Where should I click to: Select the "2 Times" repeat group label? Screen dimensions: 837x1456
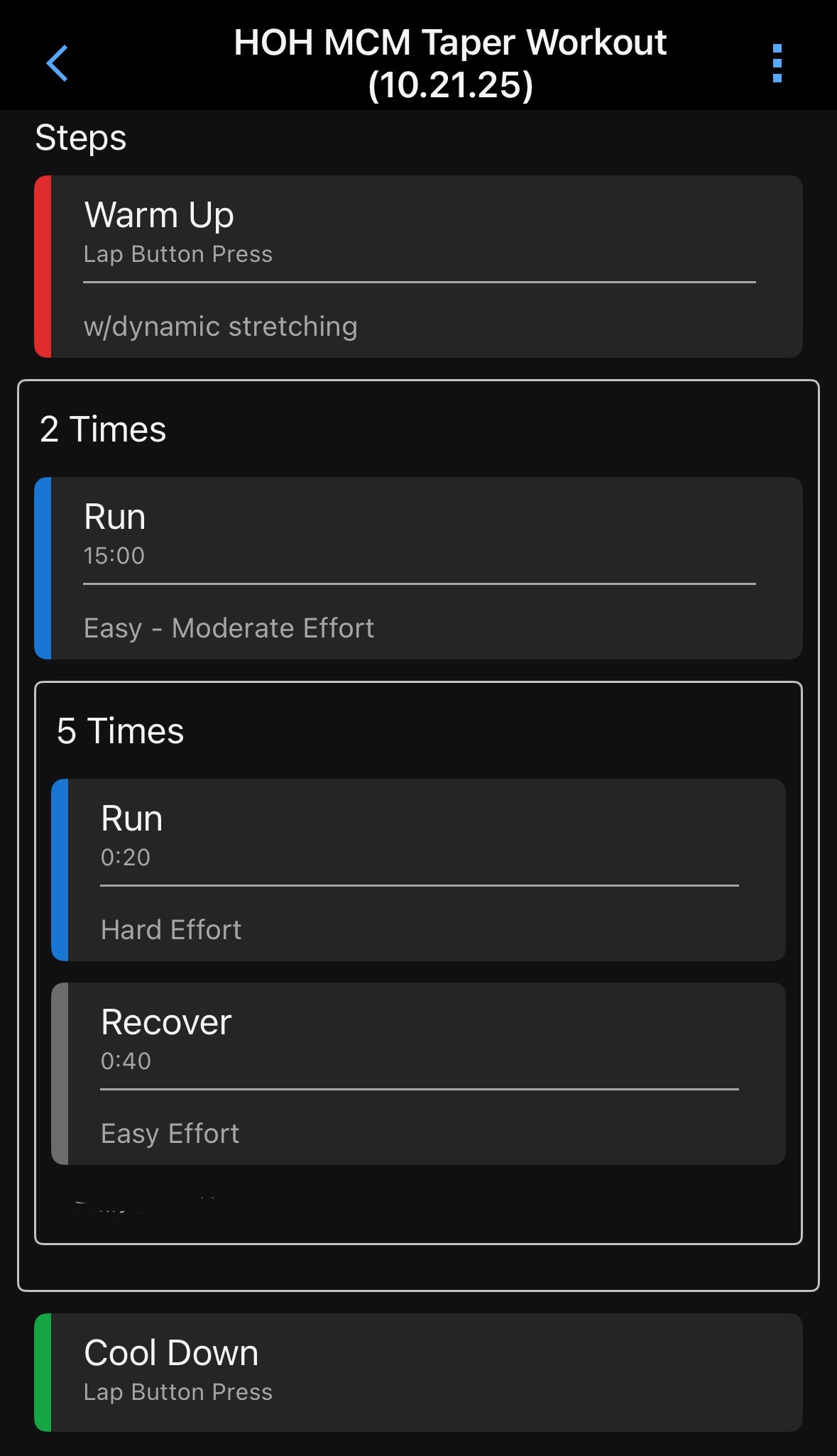(103, 429)
